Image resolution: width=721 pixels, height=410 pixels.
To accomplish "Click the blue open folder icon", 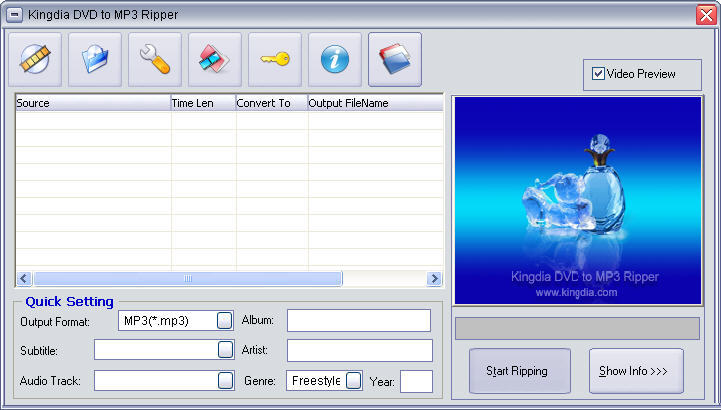I will pyautogui.click(x=95, y=59).
